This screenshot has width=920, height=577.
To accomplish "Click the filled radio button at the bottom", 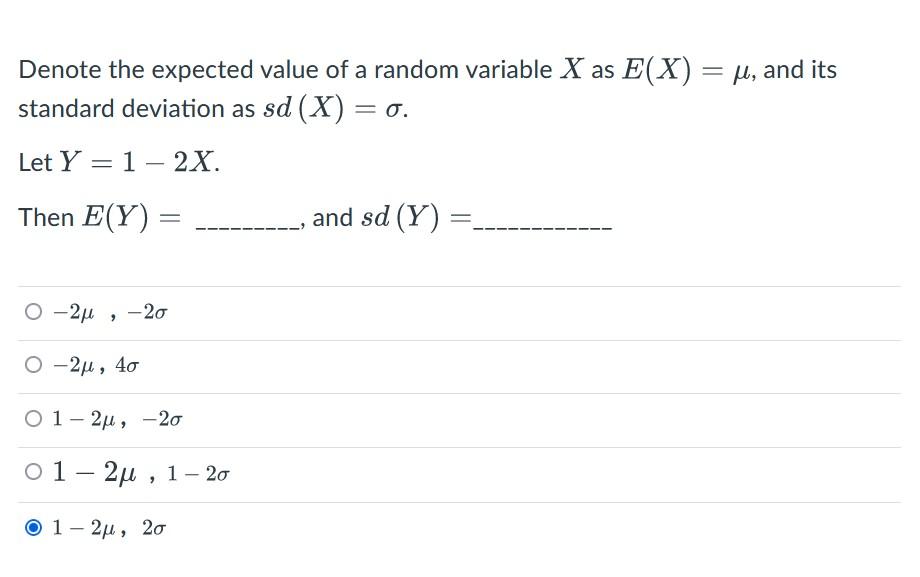I will click(32, 526).
